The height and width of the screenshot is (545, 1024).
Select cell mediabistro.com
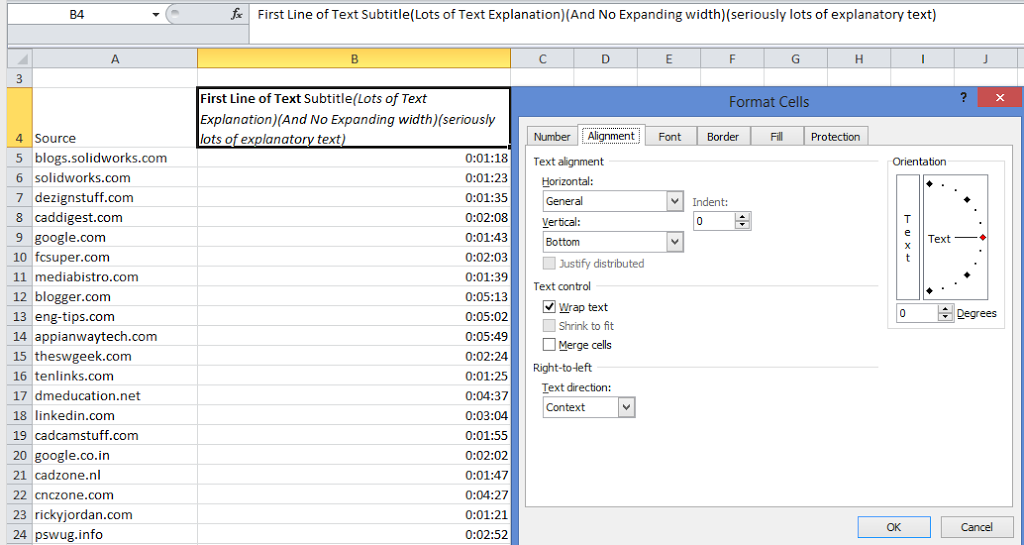pyautogui.click(x=115, y=277)
